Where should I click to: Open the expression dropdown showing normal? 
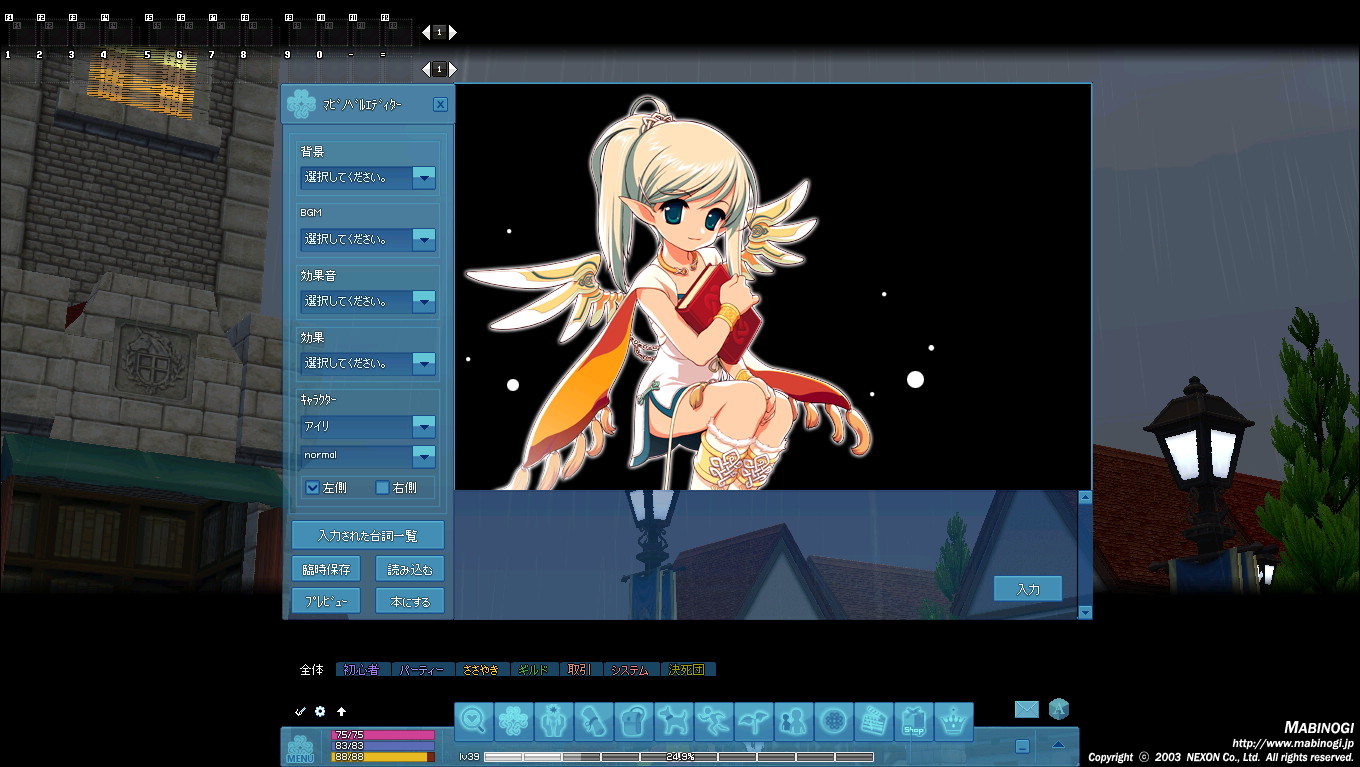pyautogui.click(x=368, y=456)
